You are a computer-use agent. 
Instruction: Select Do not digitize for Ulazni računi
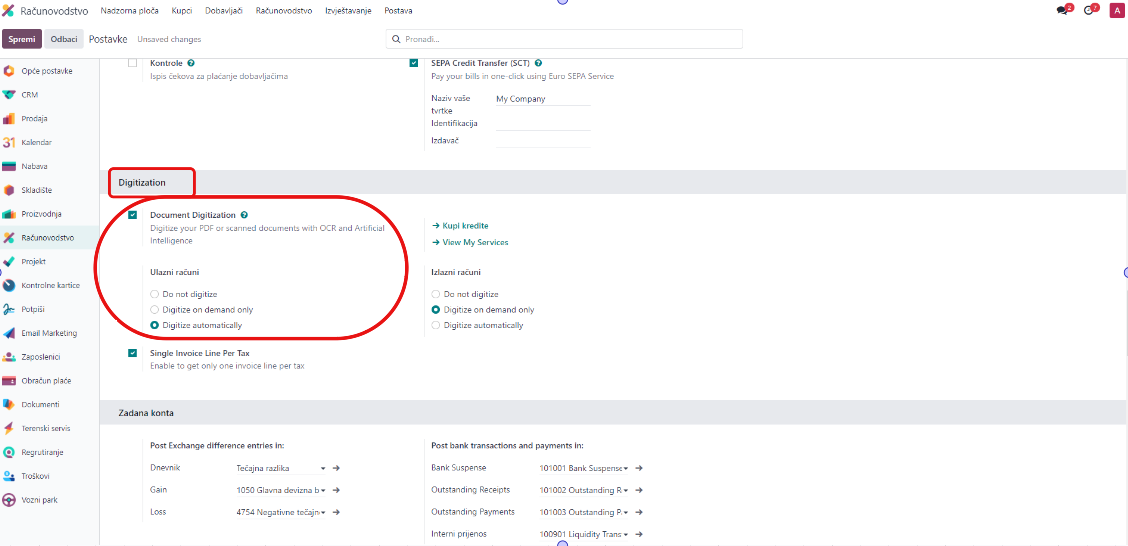pos(154,295)
